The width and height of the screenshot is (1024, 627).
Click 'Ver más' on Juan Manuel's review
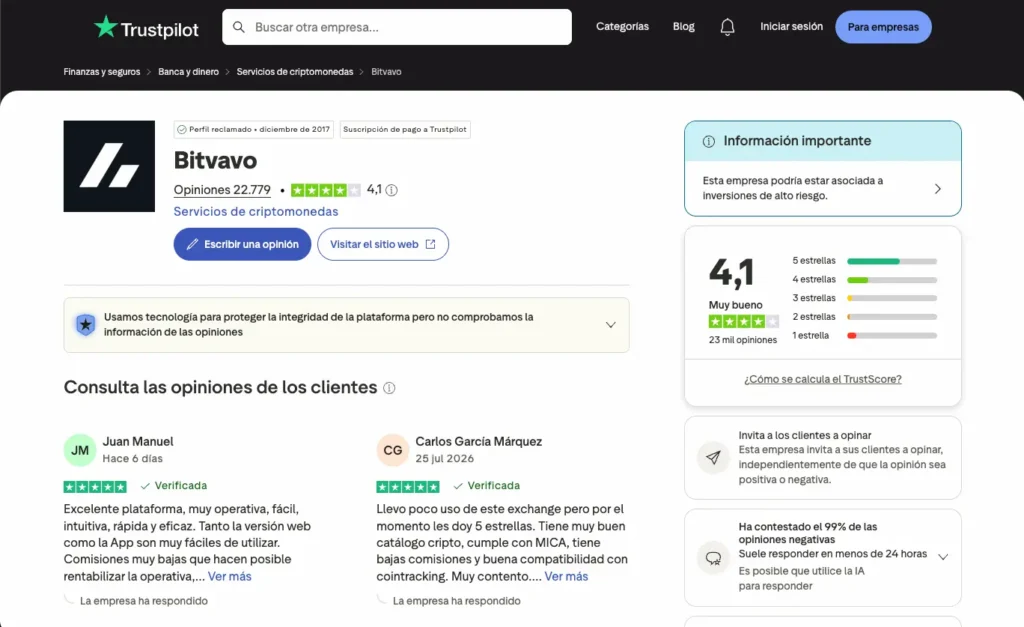[229, 577]
